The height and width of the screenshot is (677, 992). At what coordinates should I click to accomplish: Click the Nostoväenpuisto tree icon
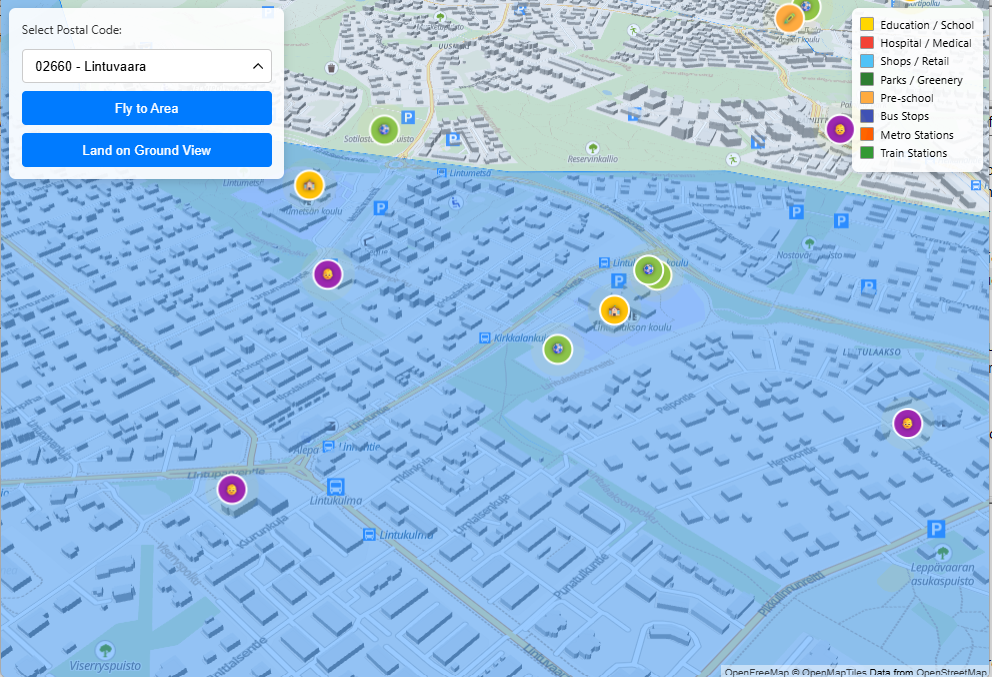(x=809, y=243)
